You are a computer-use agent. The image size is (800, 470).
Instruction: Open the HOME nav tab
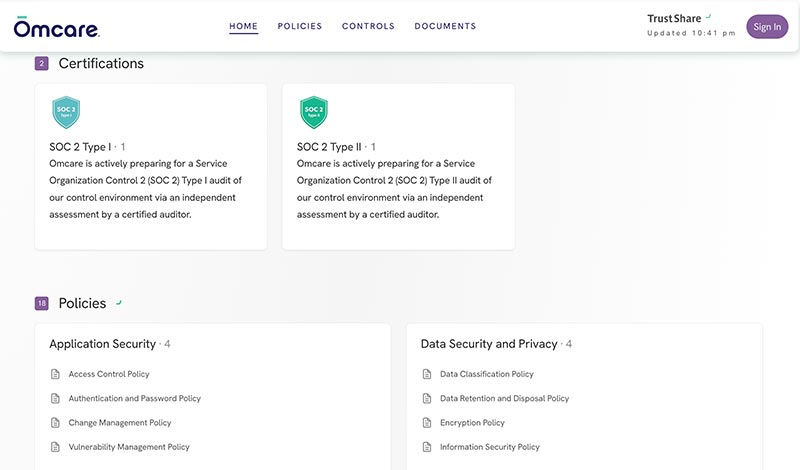click(243, 26)
